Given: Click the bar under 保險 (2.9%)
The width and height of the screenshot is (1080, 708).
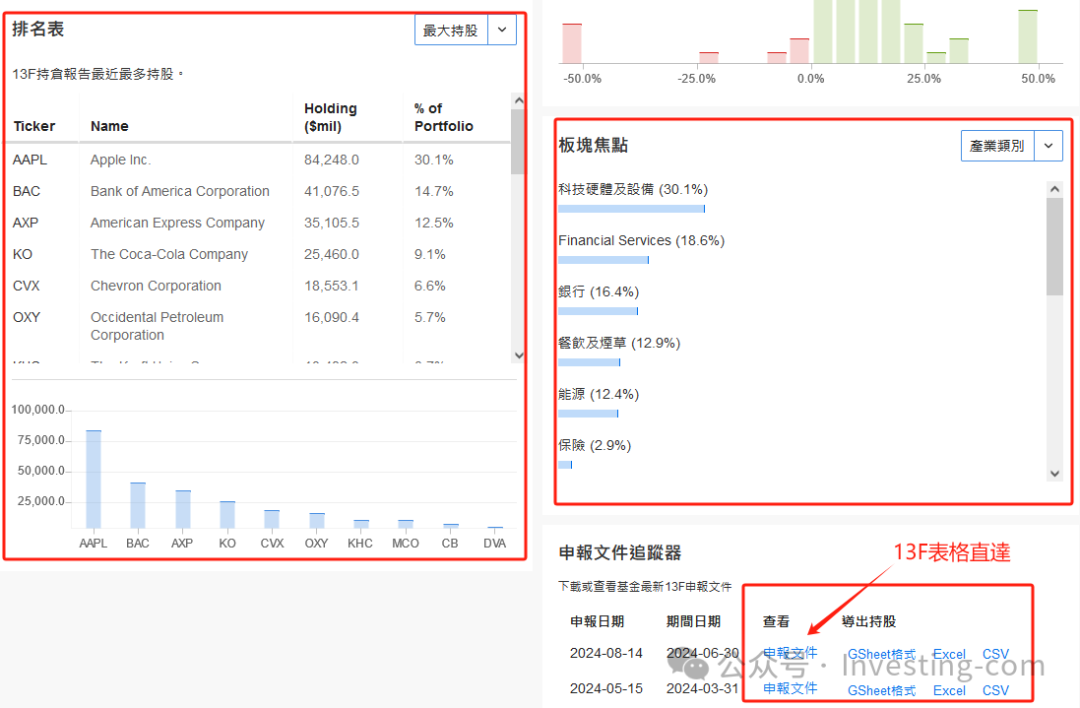Looking at the screenshot, I should [565, 465].
